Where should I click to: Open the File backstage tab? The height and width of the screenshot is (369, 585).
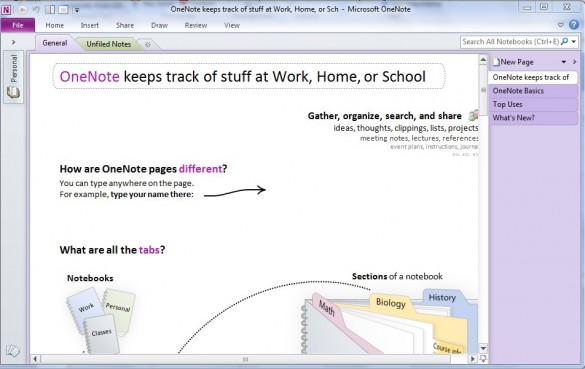click(x=18, y=25)
